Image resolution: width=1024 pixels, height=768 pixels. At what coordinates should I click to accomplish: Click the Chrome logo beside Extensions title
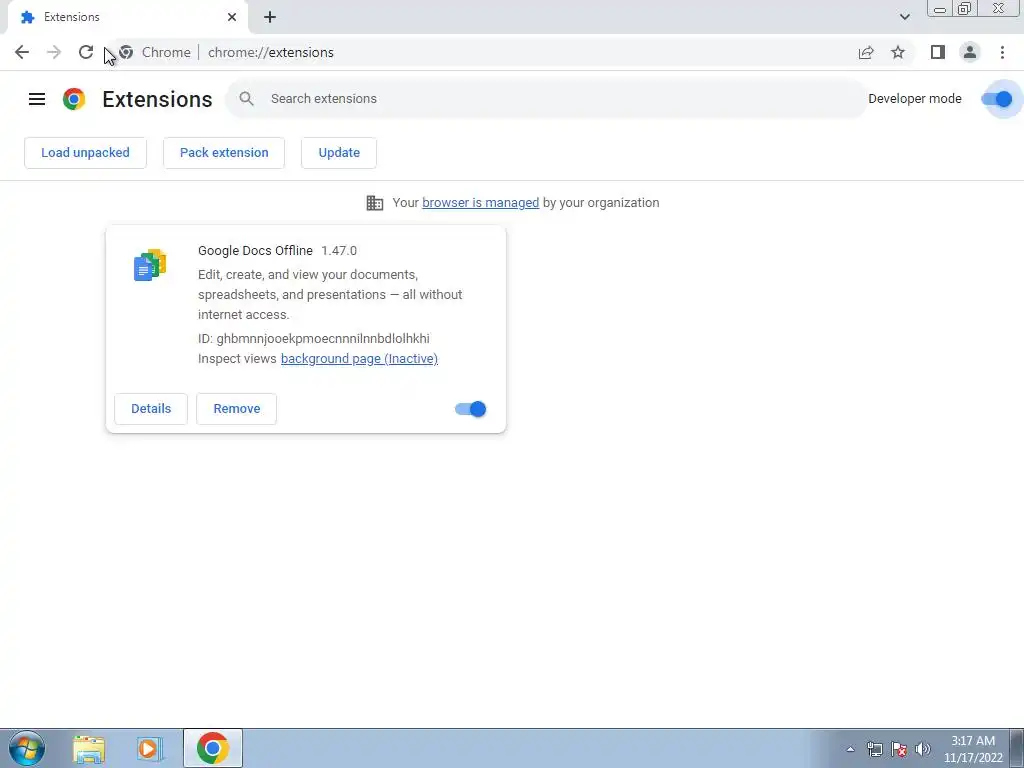tap(74, 99)
